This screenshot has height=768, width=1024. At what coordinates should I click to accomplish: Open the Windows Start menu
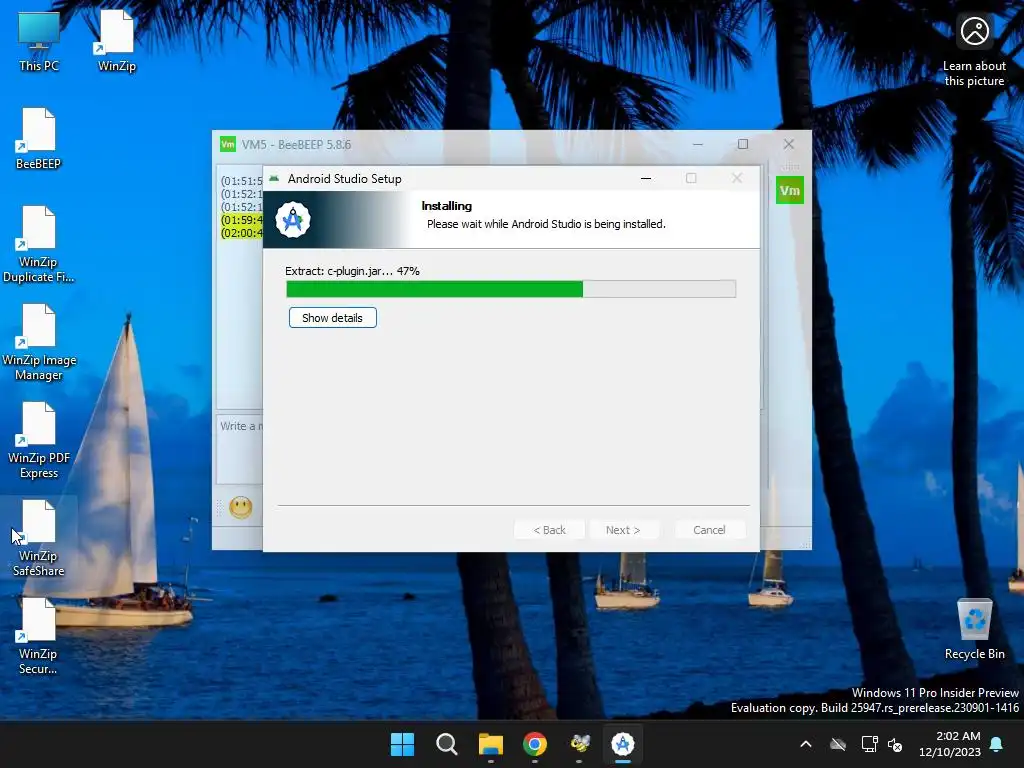pos(402,744)
